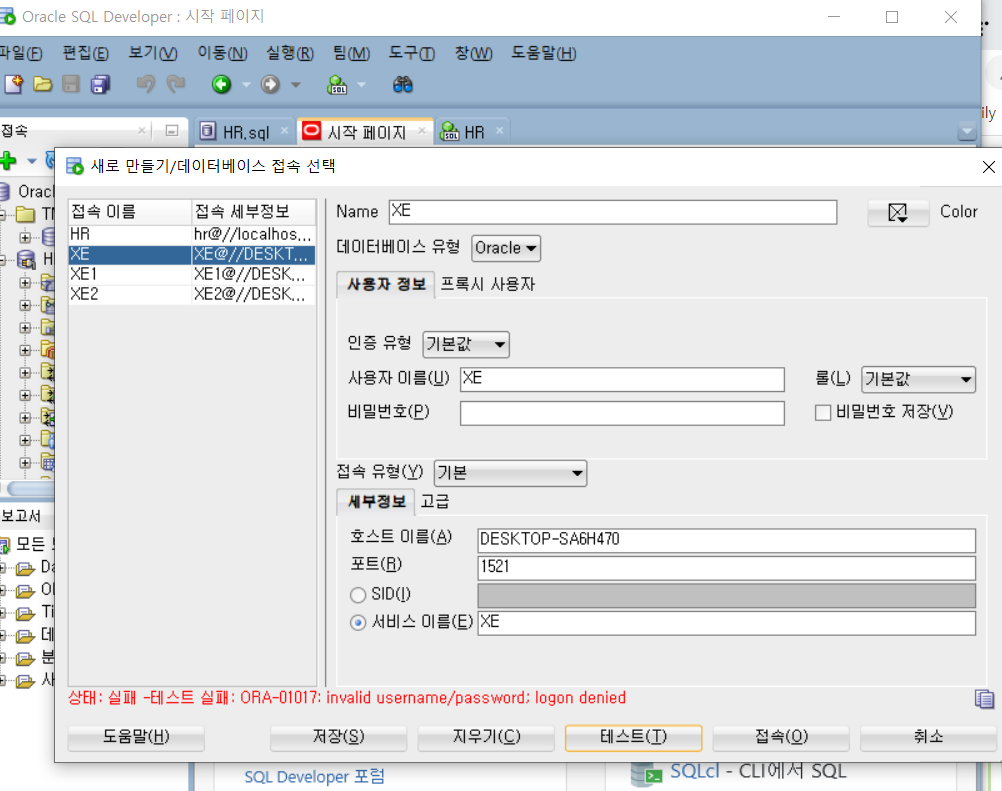
Task: Open the 도움말 menu
Action: click(544, 53)
